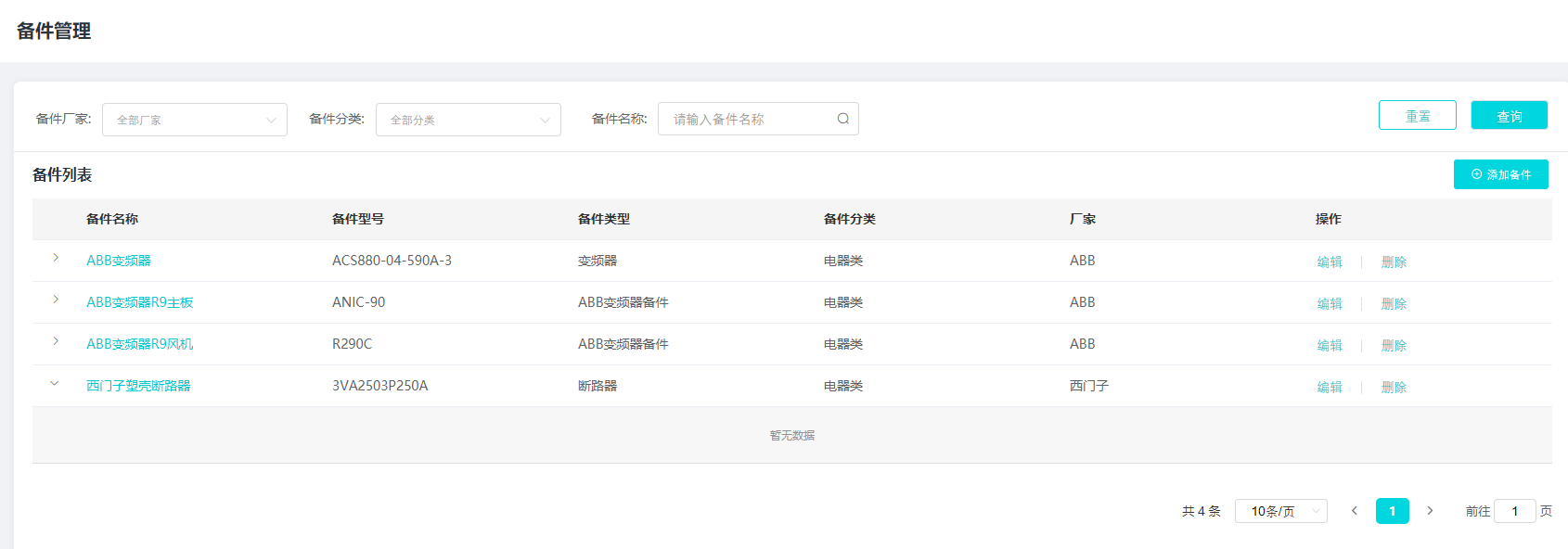
Task: Click the 厂家 column header
Action: click(1083, 219)
